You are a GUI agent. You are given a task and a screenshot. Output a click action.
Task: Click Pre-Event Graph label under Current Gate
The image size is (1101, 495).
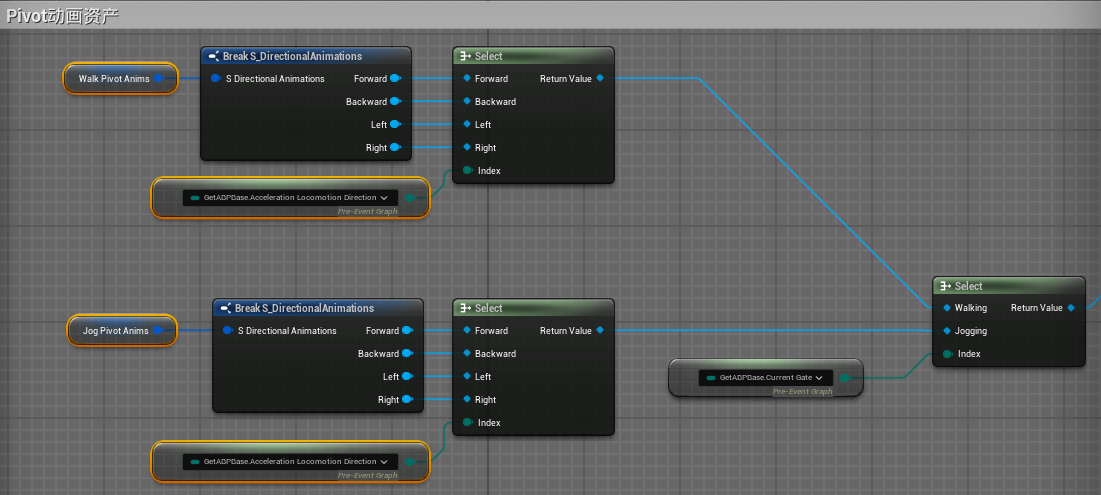802,392
